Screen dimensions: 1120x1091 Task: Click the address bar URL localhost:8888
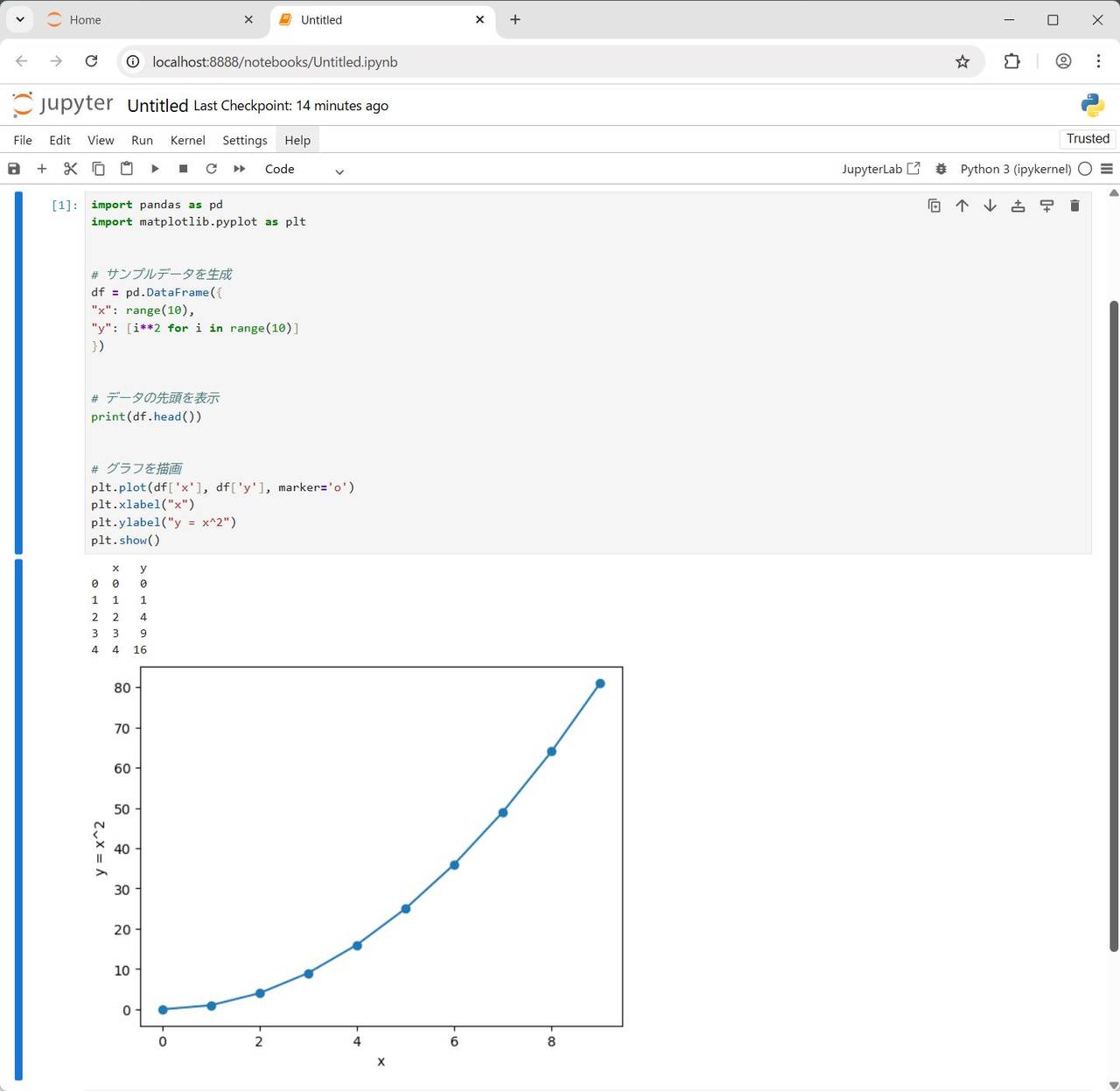pyautogui.click(x=275, y=62)
